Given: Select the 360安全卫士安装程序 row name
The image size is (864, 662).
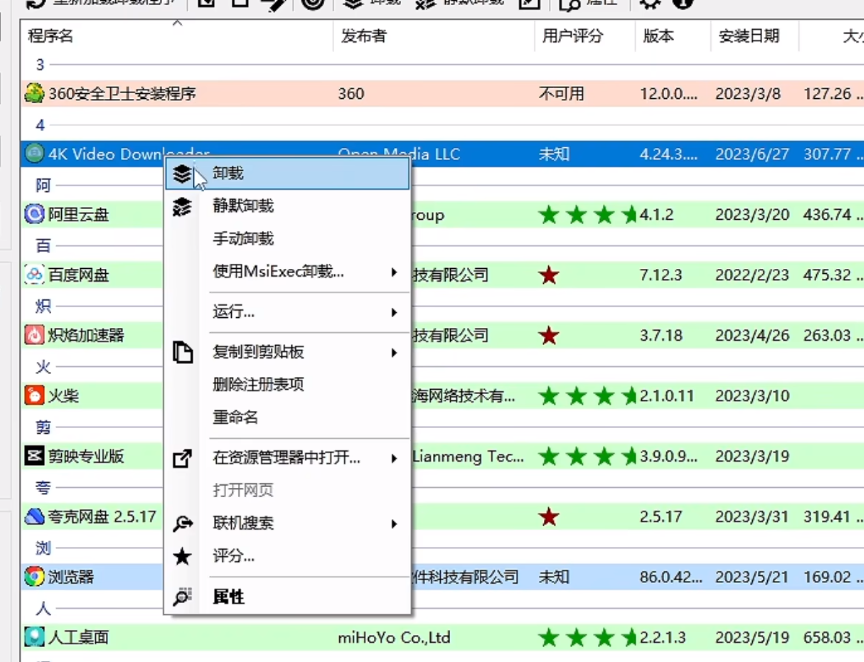Looking at the screenshot, I should pos(122,94).
